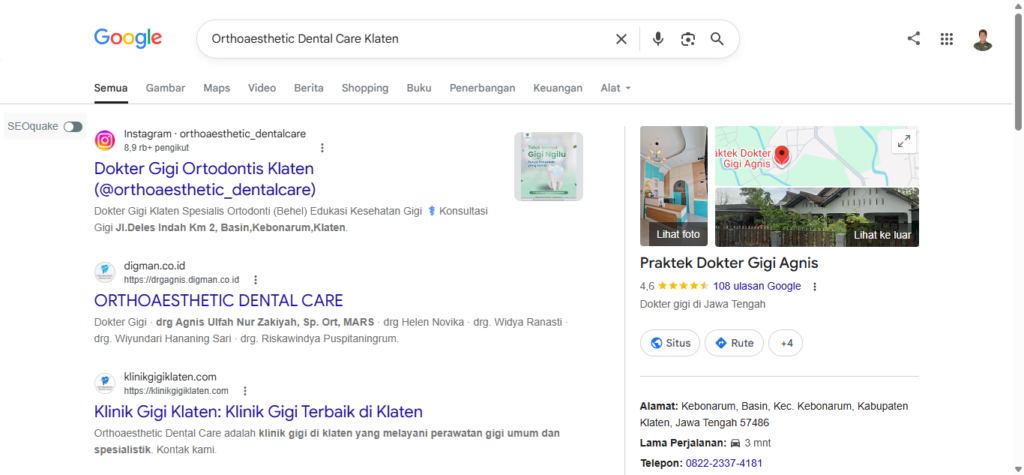Click the digman.co.id site favicon

point(104,272)
